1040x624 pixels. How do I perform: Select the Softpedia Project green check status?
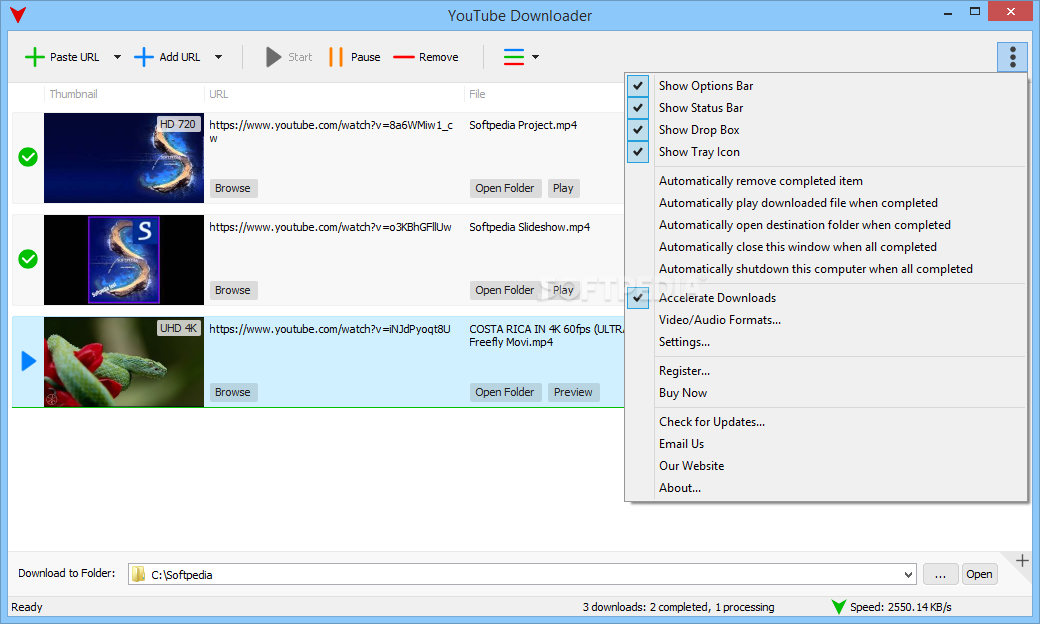coord(28,157)
